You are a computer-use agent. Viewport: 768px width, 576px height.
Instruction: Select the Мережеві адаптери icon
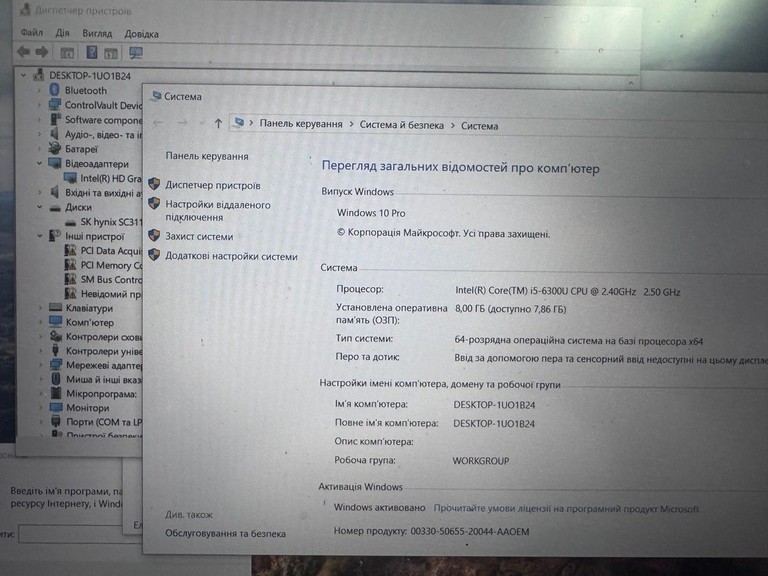(x=56, y=365)
